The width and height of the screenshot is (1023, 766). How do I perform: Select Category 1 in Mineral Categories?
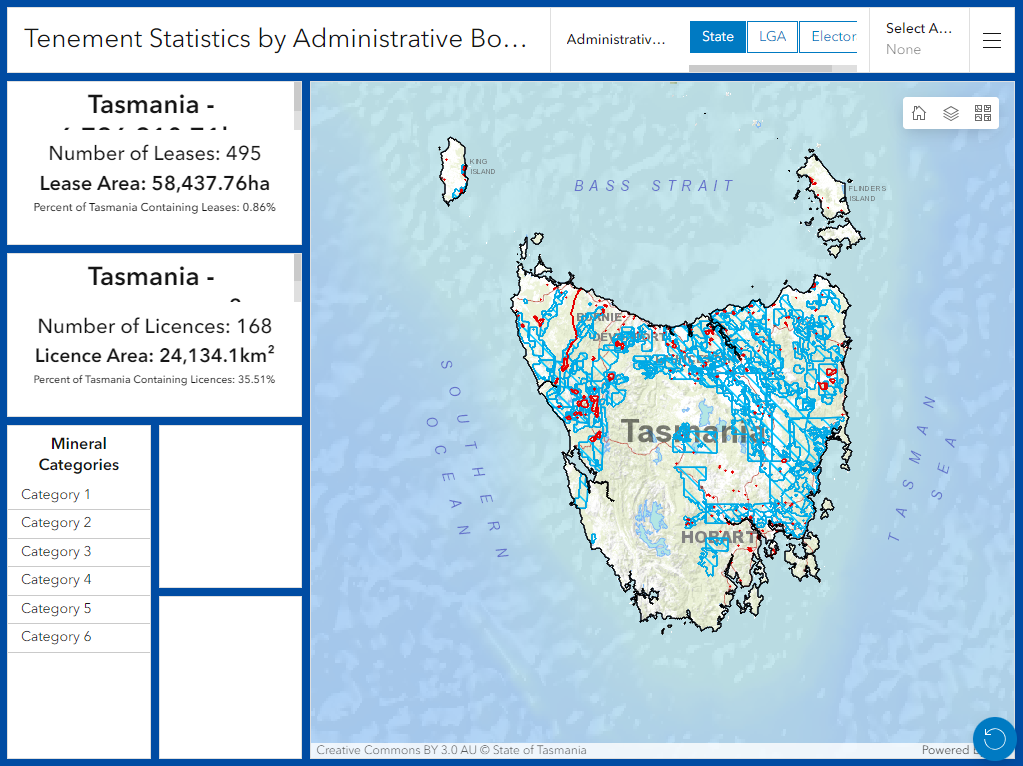pos(56,495)
